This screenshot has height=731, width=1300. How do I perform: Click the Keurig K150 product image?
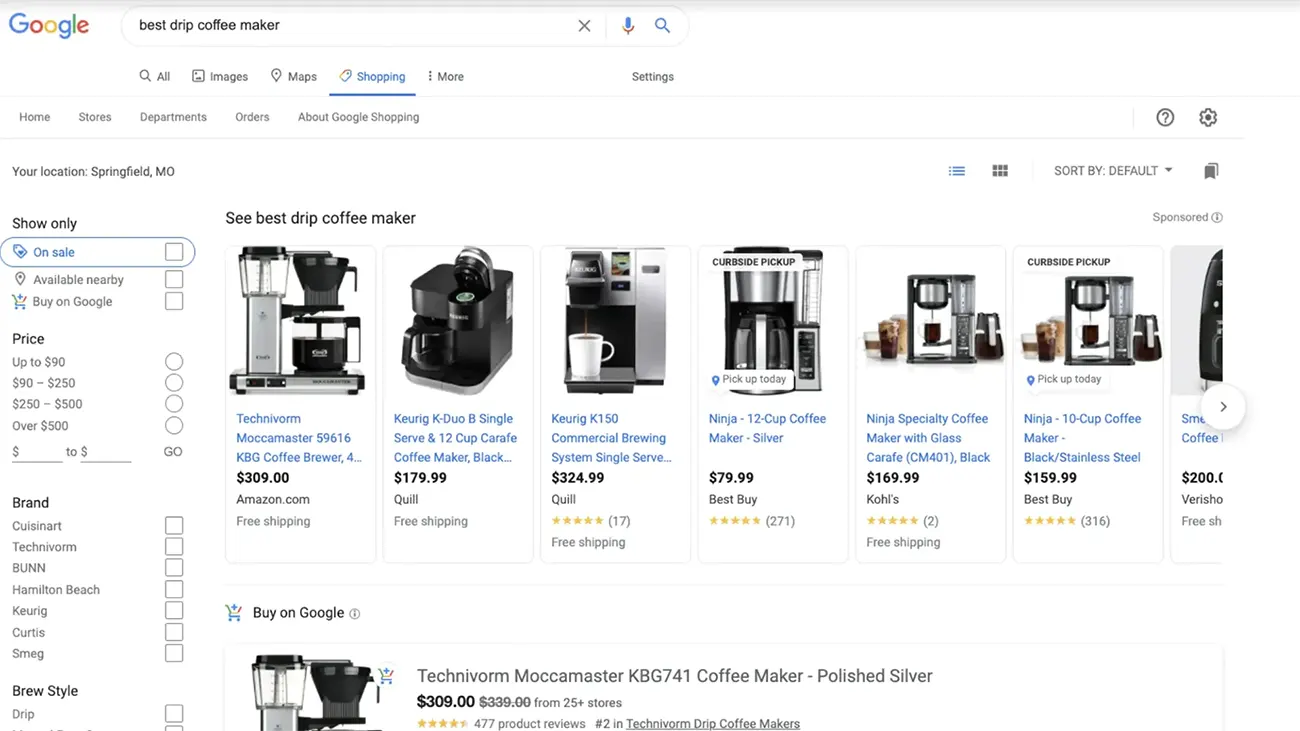615,322
